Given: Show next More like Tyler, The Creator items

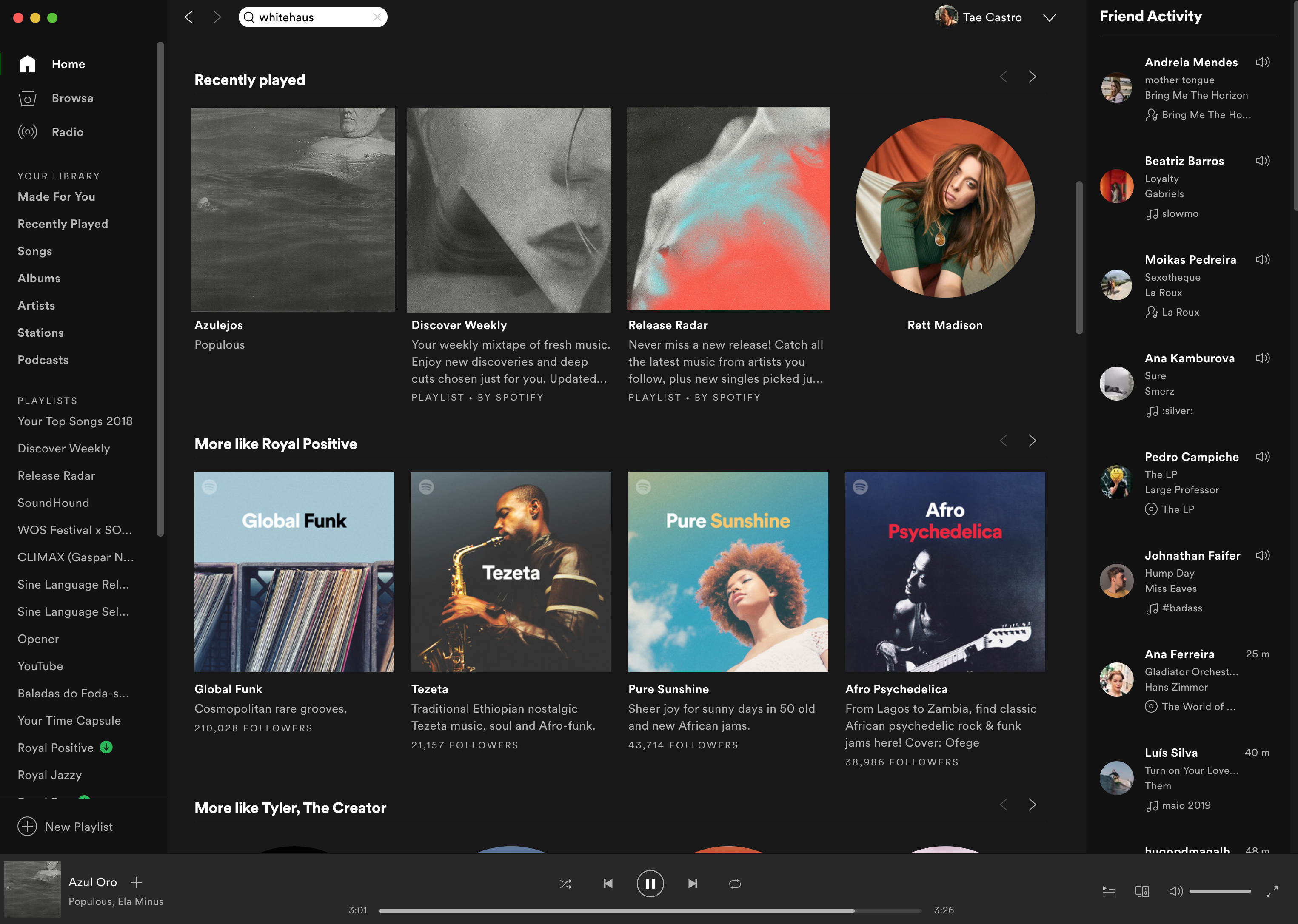Looking at the screenshot, I should tap(1032, 805).
